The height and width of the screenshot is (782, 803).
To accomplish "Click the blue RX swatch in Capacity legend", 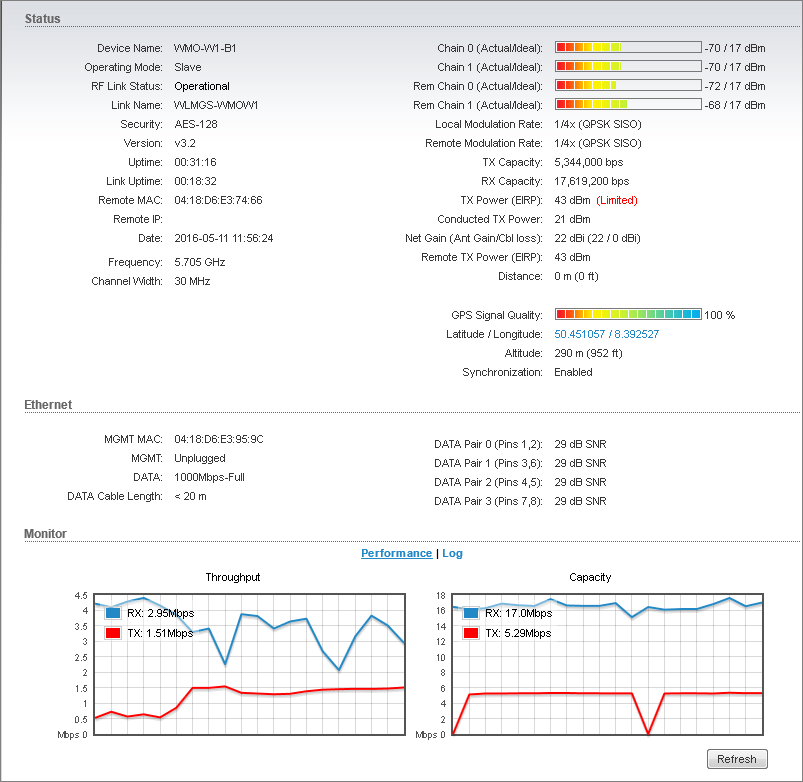I will [471, 613].
